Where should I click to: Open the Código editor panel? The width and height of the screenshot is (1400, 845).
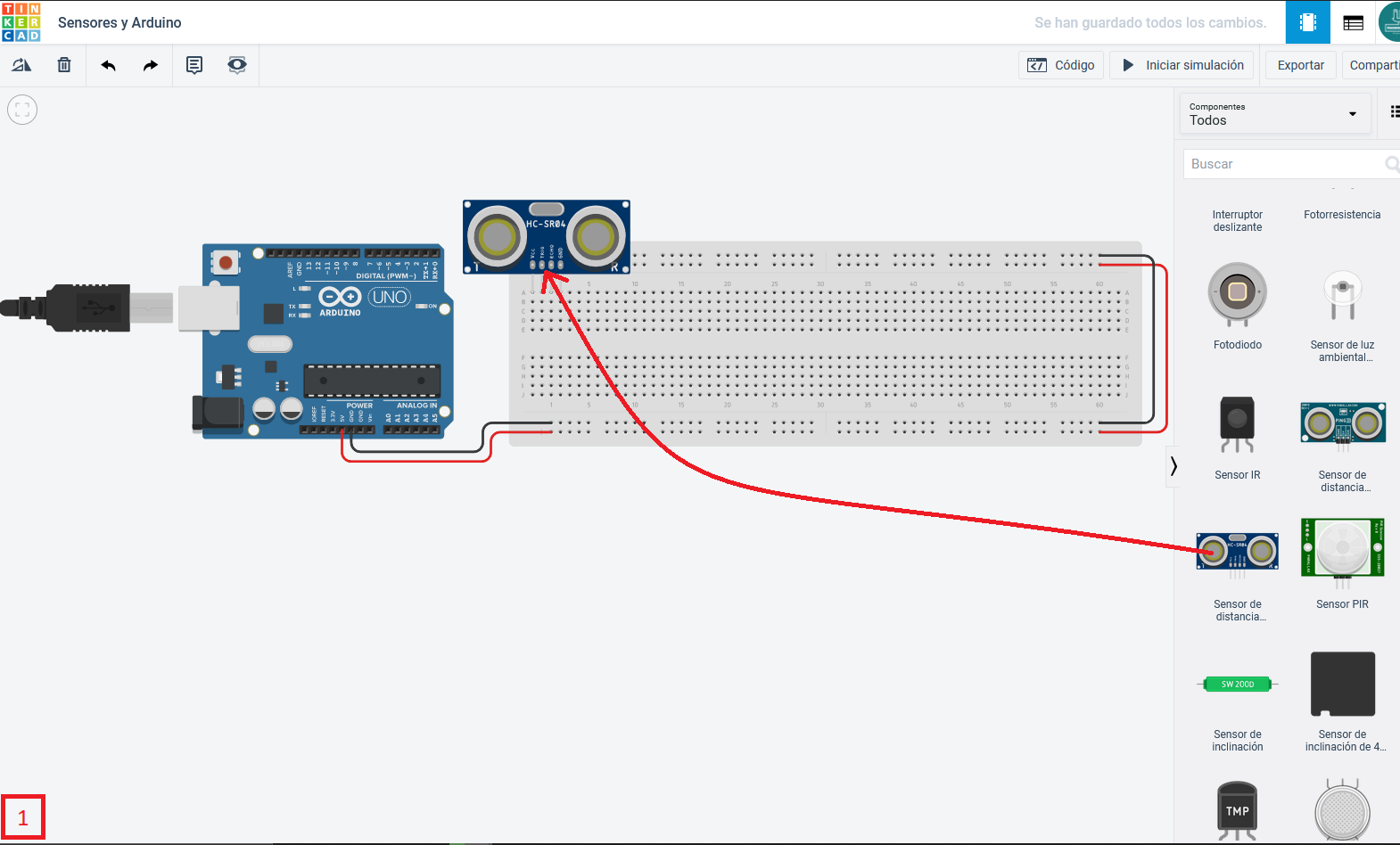tap(1061, 65)
